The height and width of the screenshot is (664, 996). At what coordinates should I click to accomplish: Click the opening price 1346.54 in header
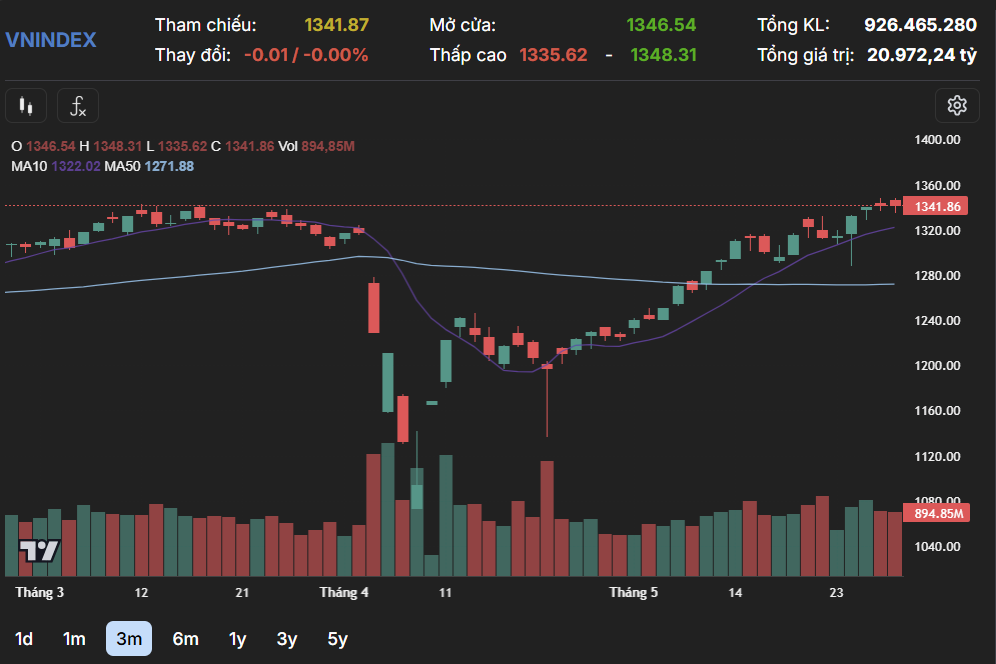pos(661,25)
